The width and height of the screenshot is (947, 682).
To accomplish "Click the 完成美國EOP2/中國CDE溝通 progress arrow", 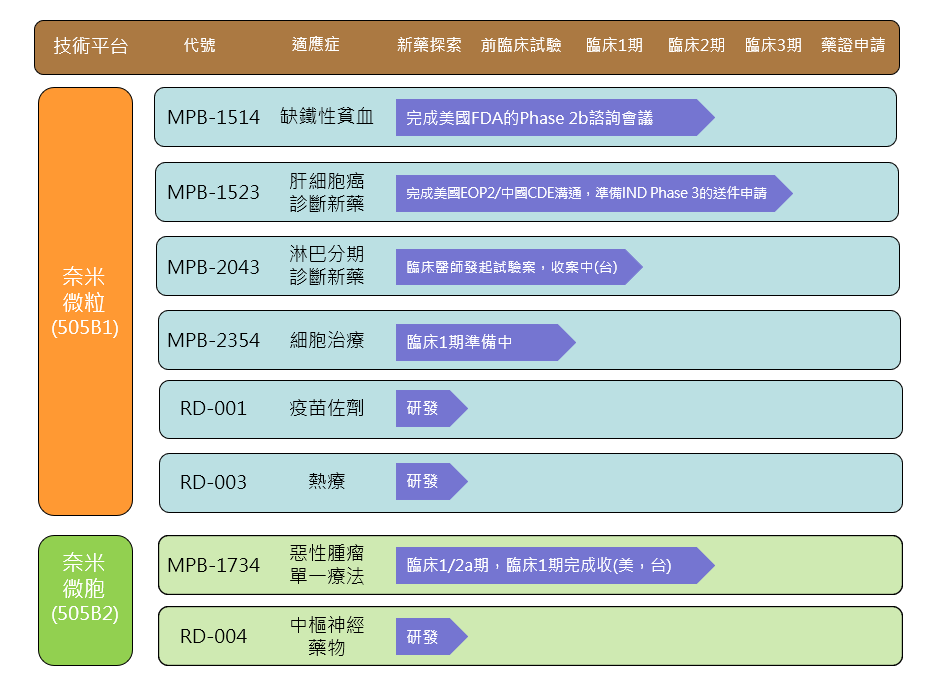I will [594, 193].
